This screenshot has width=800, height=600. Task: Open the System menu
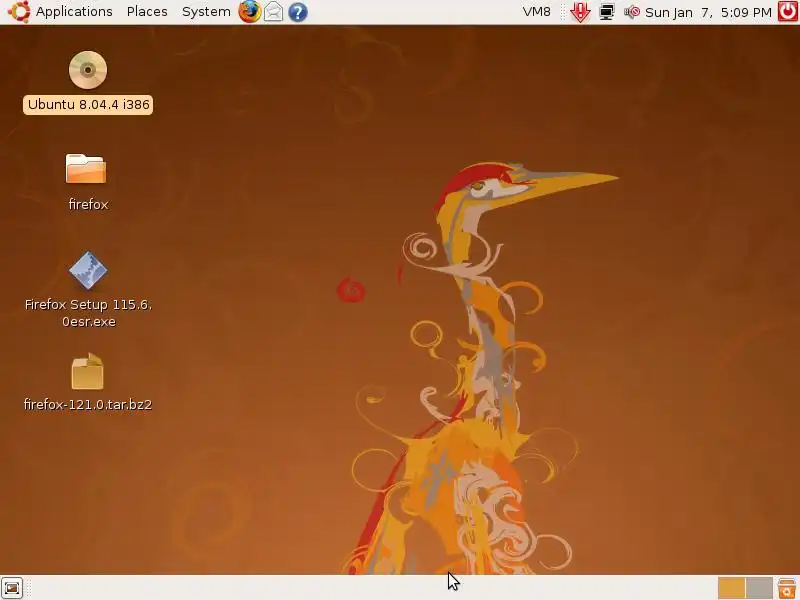pos(206,11)
